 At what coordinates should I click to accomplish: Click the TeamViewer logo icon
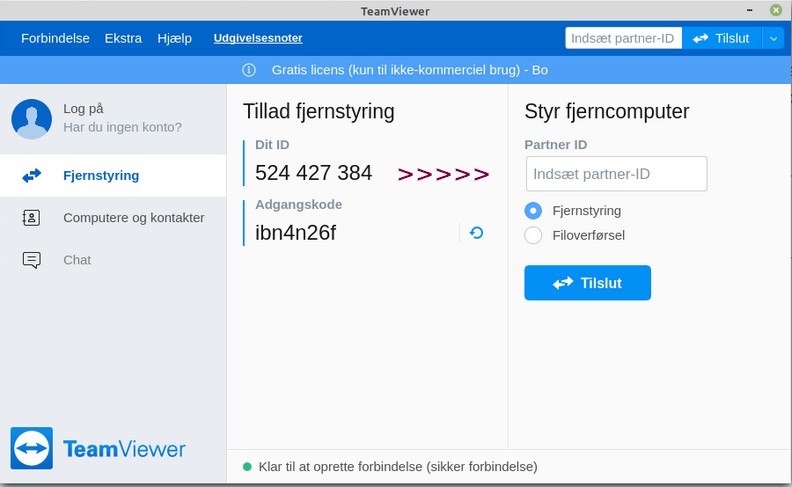pos(31,448)
